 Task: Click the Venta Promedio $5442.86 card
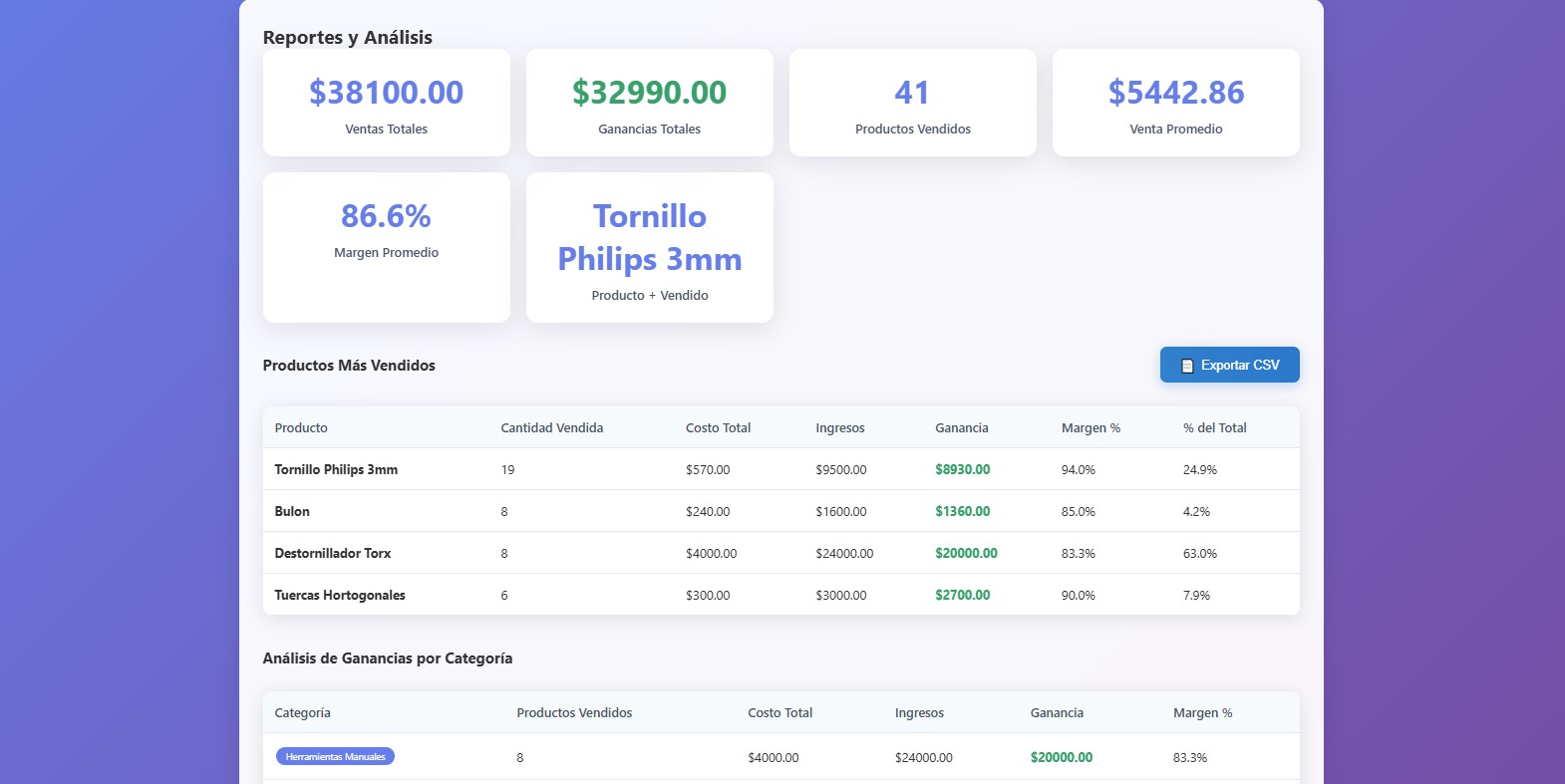pyautogui.click(x=1175, y=103)
